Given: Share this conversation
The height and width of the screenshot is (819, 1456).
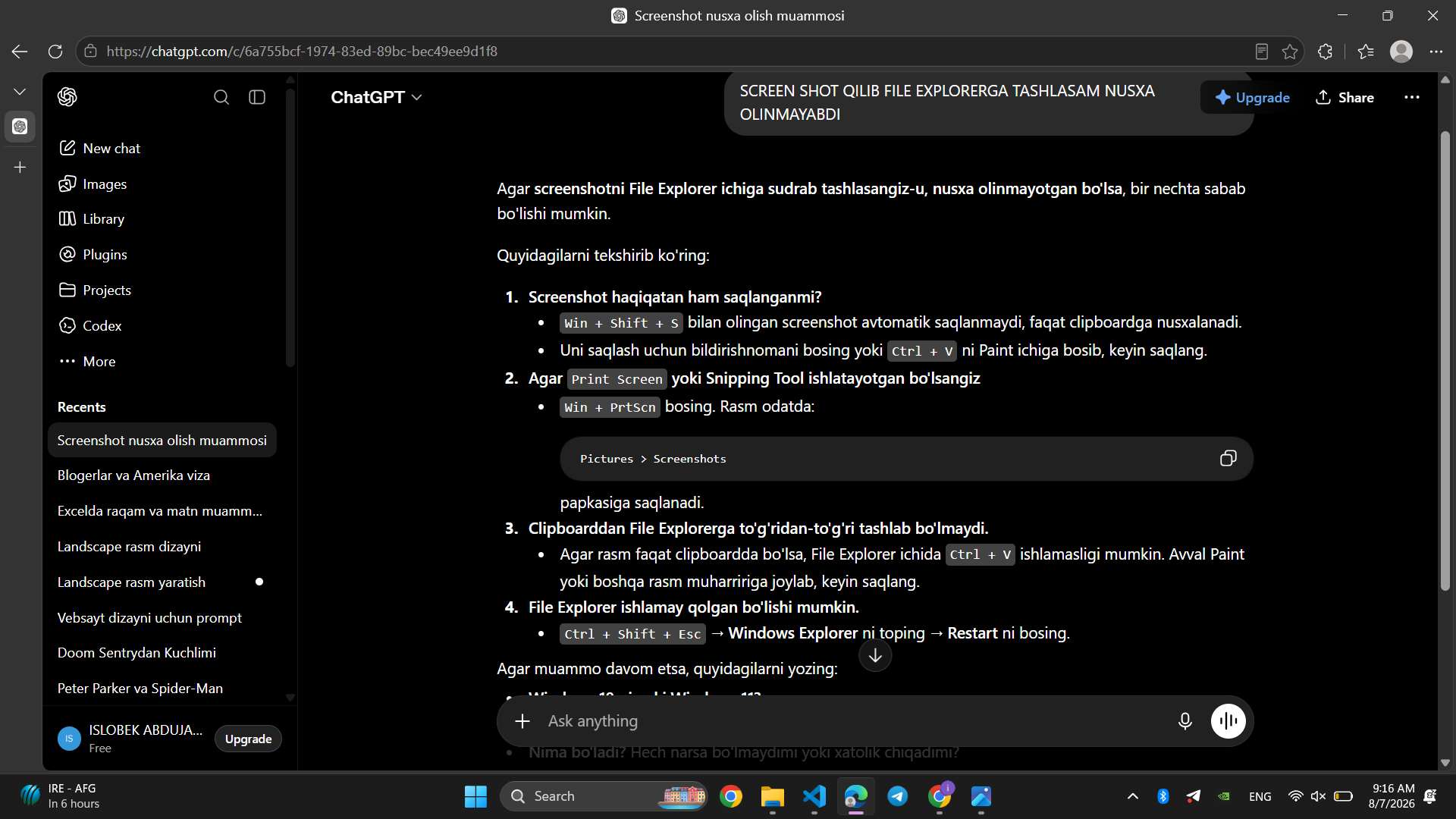Looking at the screenshot, I should click(1345, 97).
